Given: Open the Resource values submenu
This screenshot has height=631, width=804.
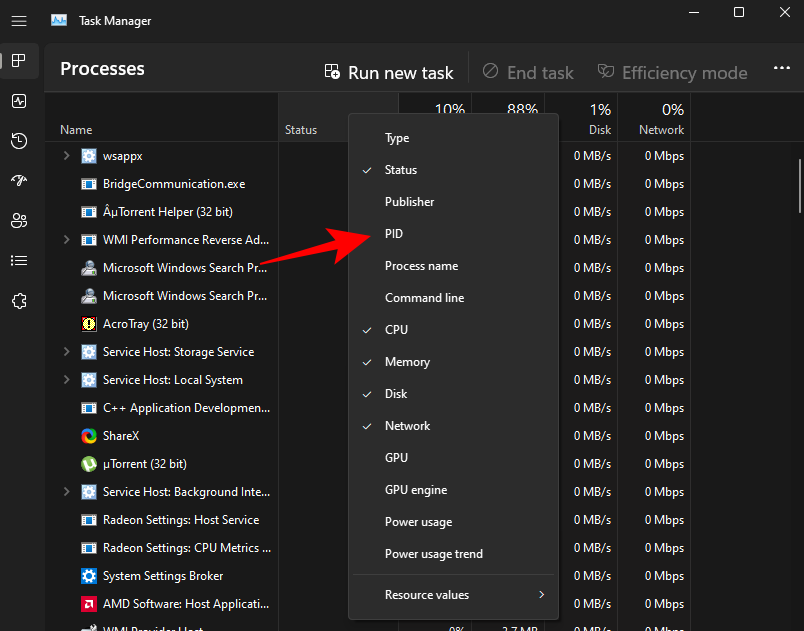Looking at the screenshot, I should click(x=427, y=594).
